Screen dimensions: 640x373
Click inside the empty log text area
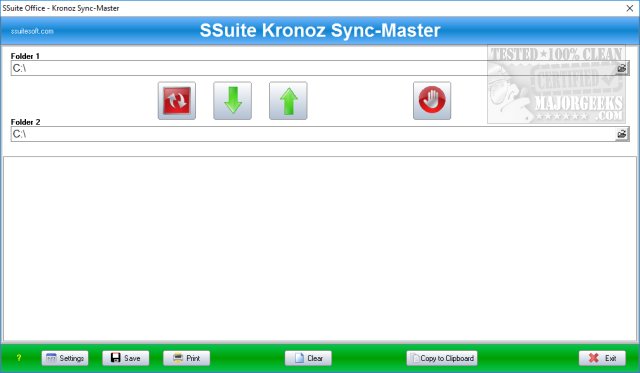pos(320,249)
